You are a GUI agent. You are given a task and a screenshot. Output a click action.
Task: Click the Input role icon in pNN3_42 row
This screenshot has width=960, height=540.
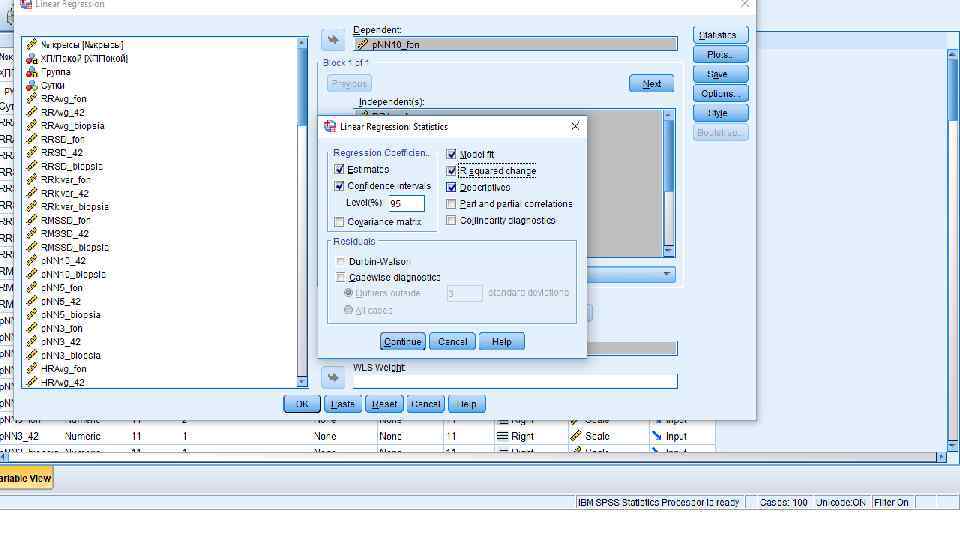[x=657, y=436]
